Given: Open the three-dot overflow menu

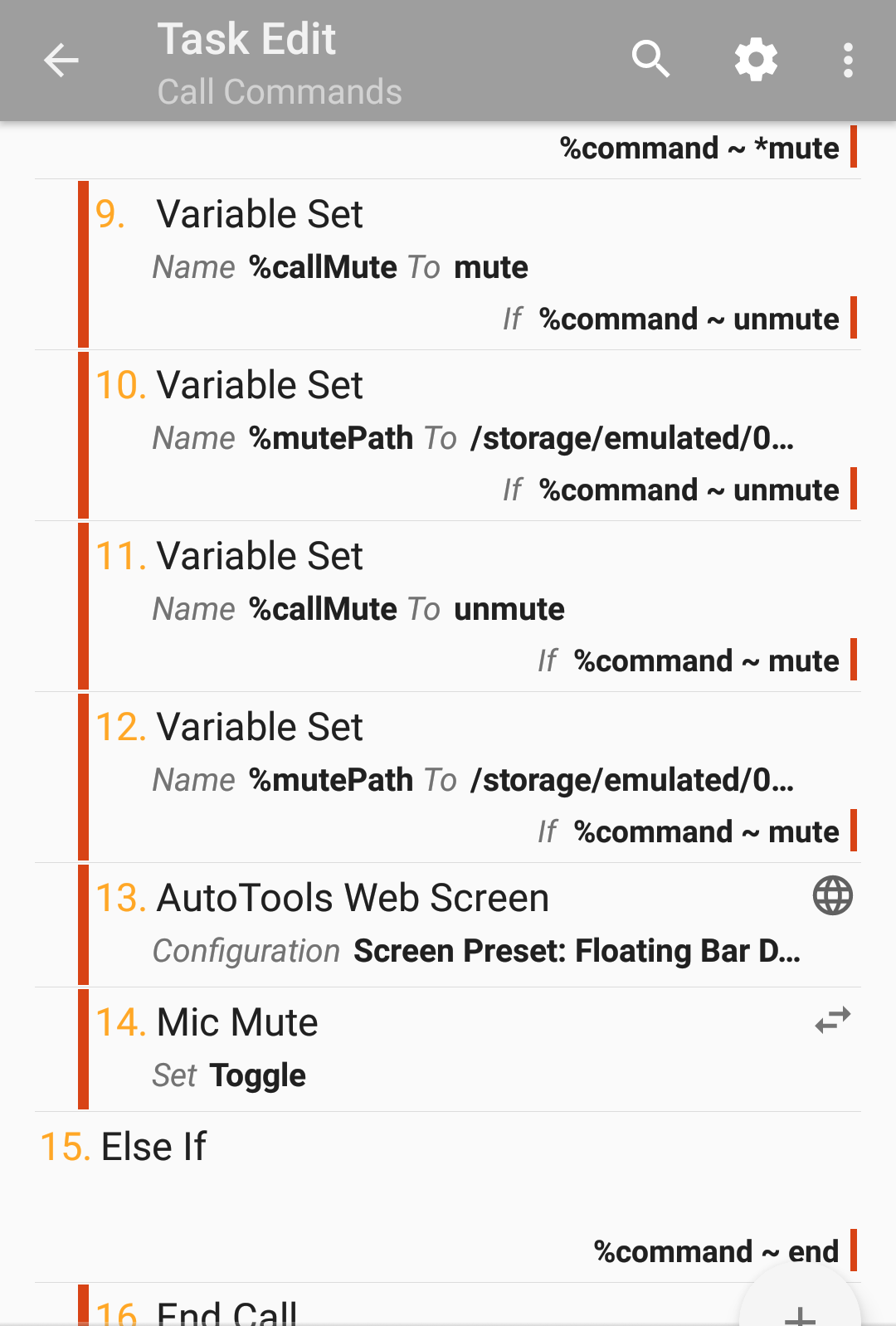Looking at the screenshot, I should point(847,61).
